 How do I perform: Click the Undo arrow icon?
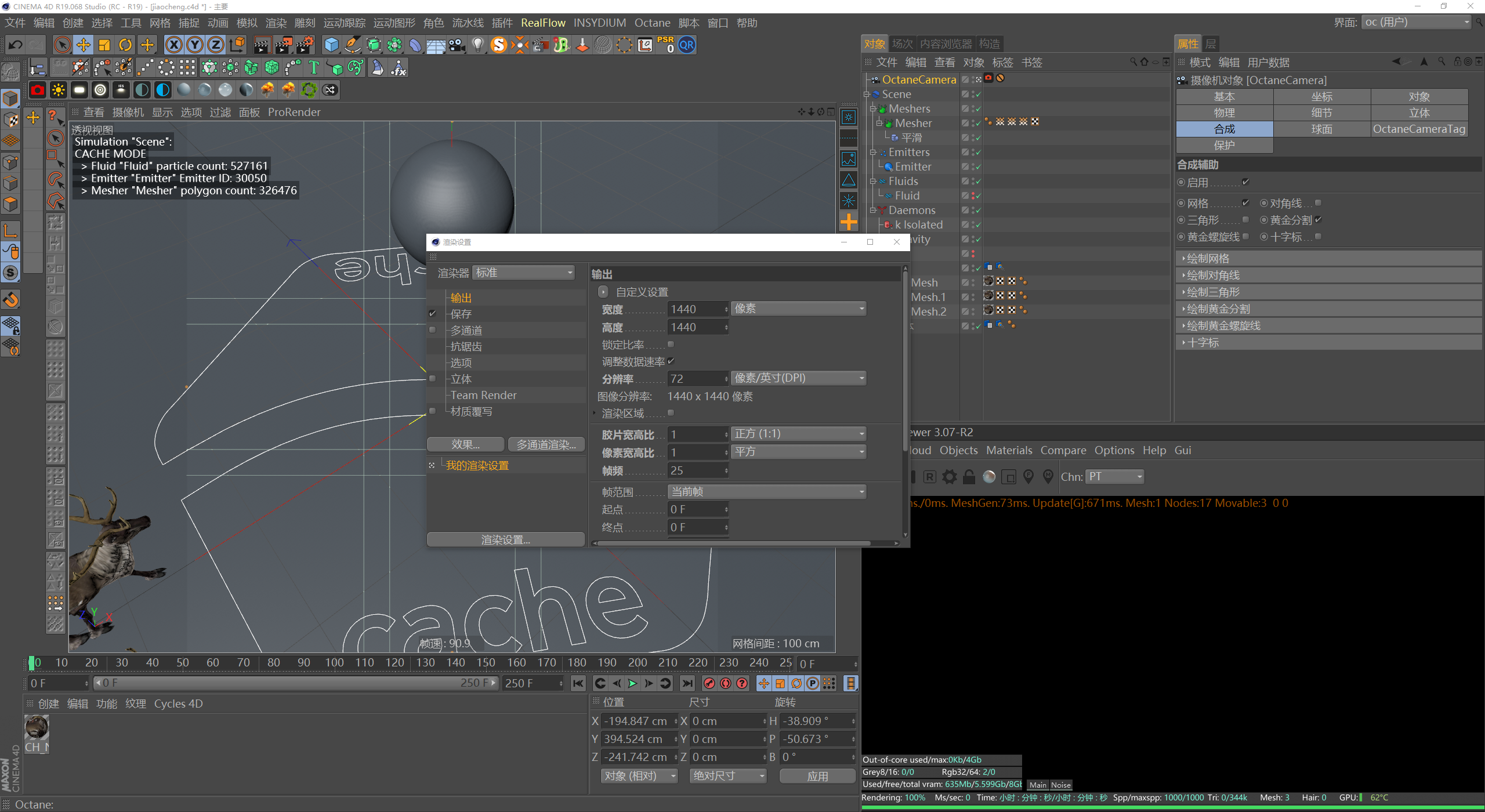pos(15,45)
